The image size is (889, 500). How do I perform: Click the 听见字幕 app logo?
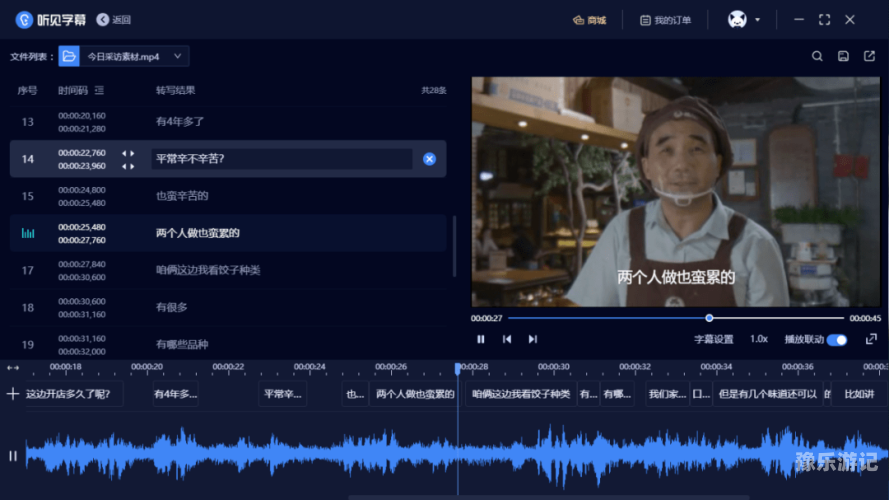[50, 20]
